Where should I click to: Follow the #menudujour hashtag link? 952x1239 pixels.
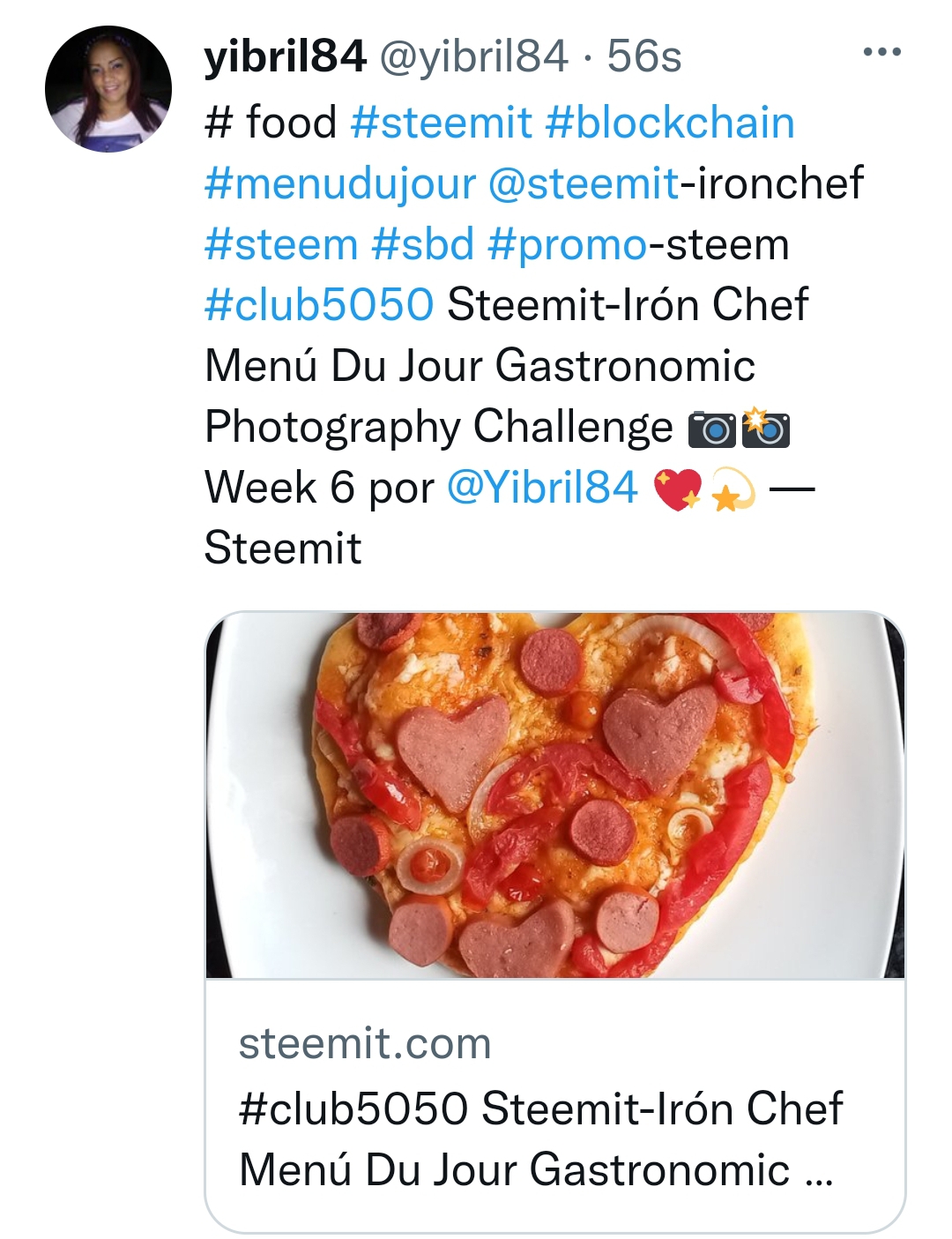340,183
